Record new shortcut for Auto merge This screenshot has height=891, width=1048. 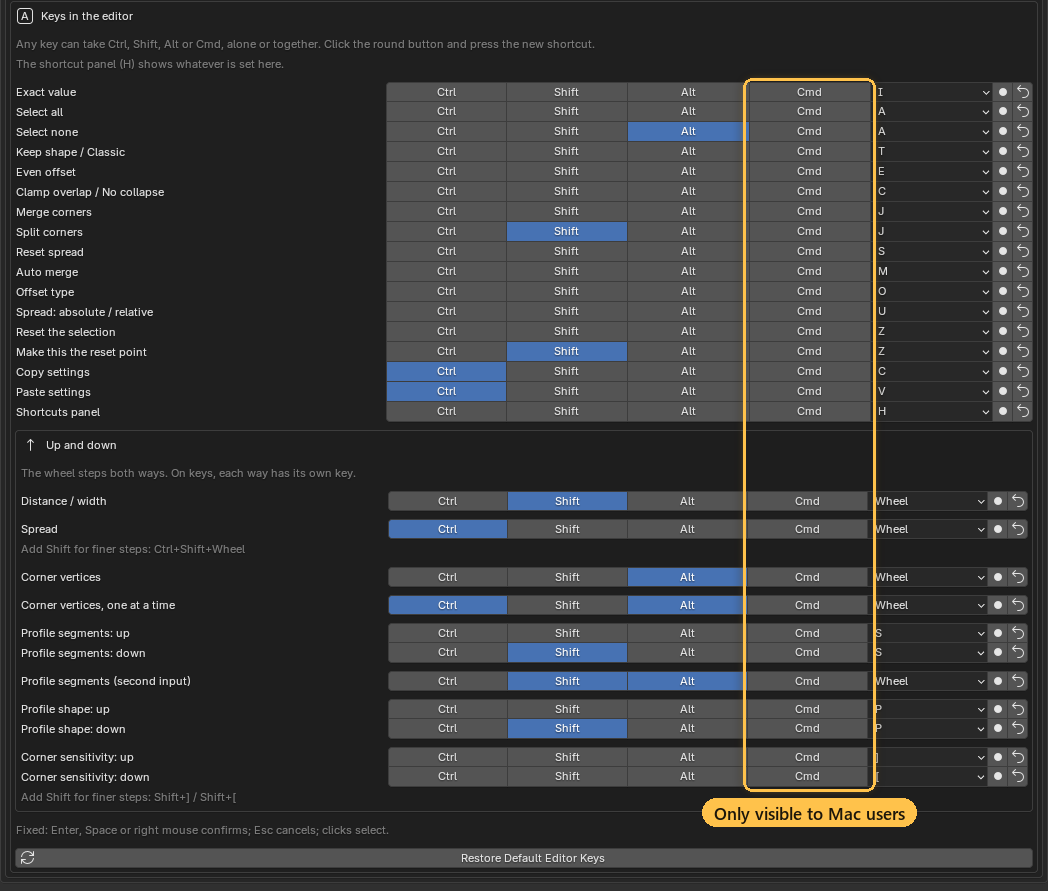point(1003,271)
